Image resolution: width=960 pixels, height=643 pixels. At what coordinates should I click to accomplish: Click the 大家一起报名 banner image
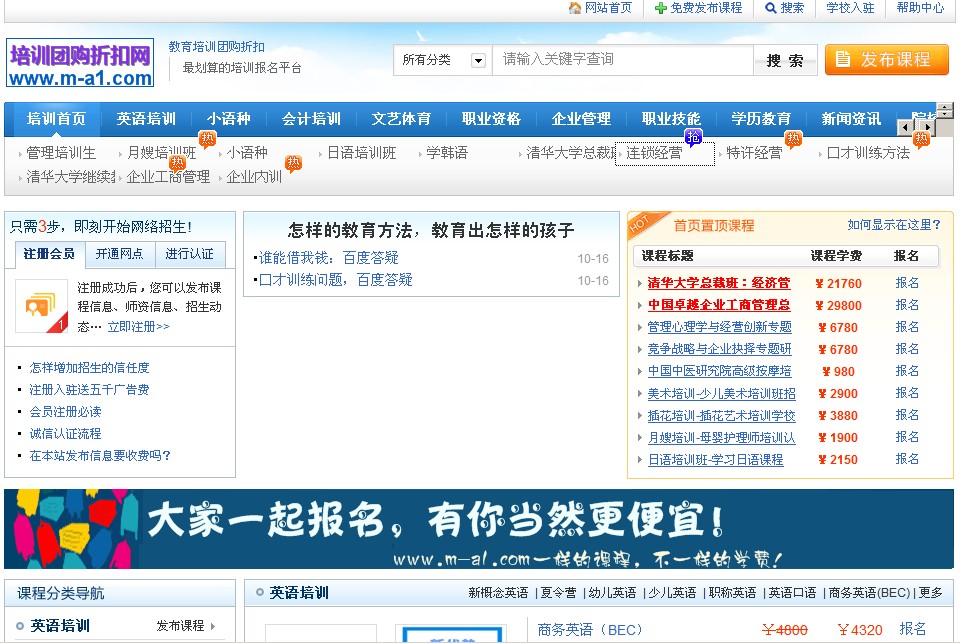(478, 529)
